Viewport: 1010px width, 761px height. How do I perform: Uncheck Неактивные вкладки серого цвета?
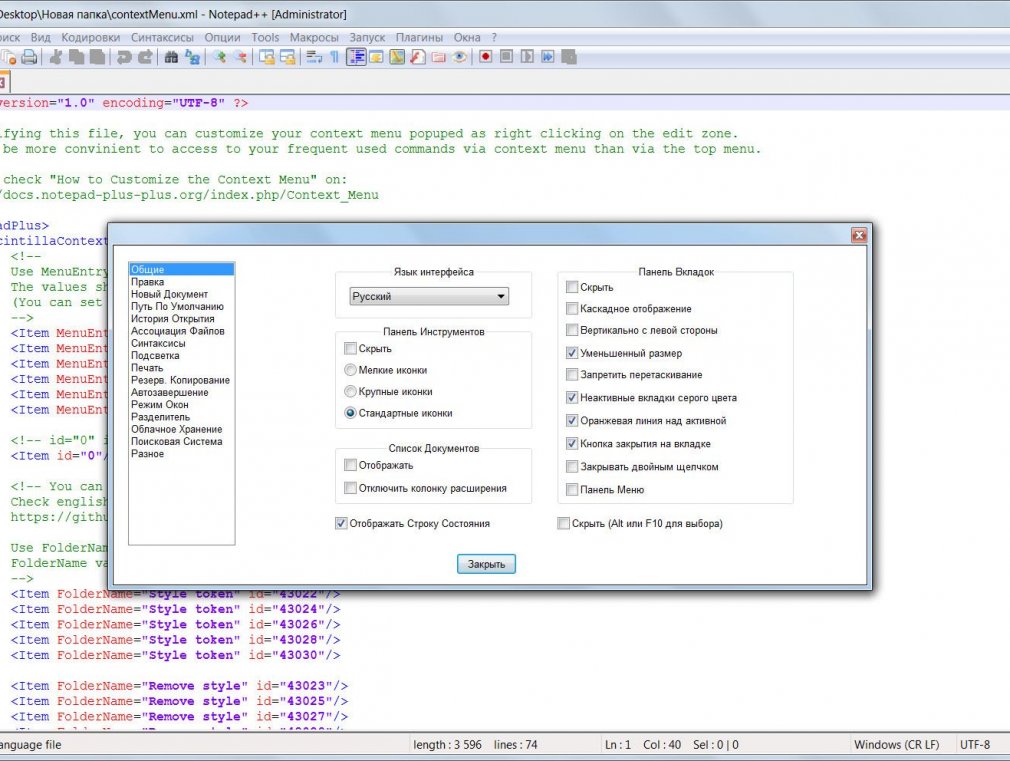pyautogui.click(x=572, y=398)
